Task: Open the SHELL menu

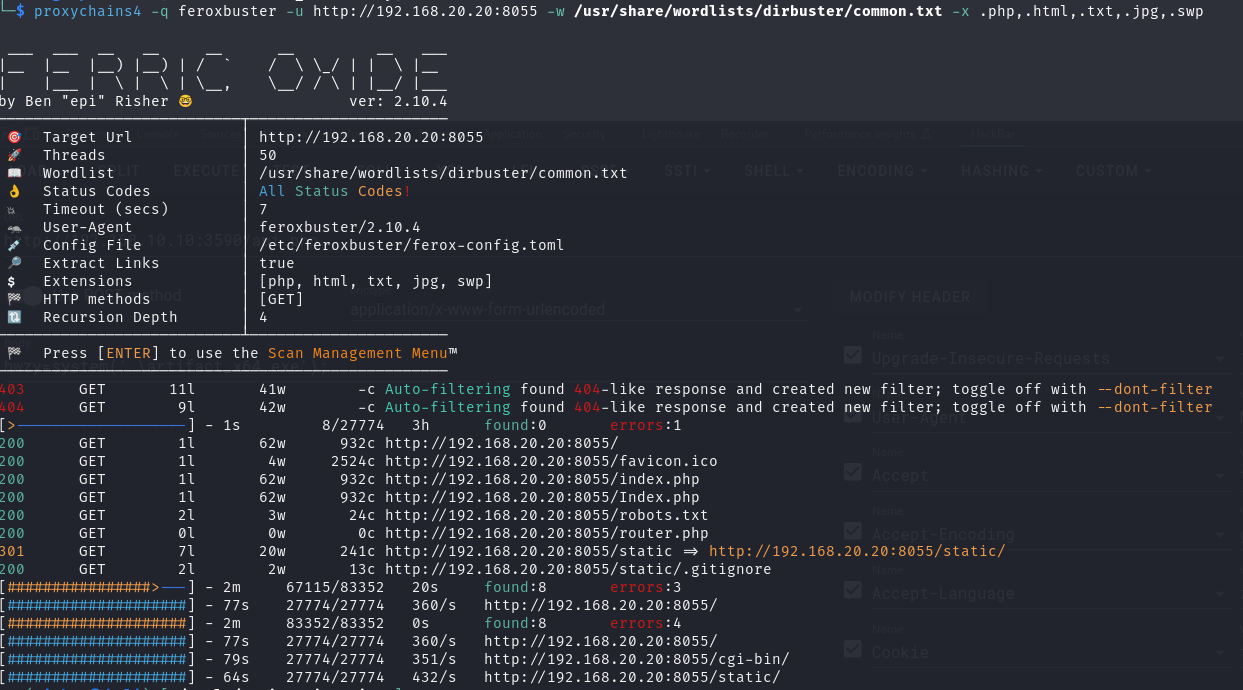Action: 774,171
